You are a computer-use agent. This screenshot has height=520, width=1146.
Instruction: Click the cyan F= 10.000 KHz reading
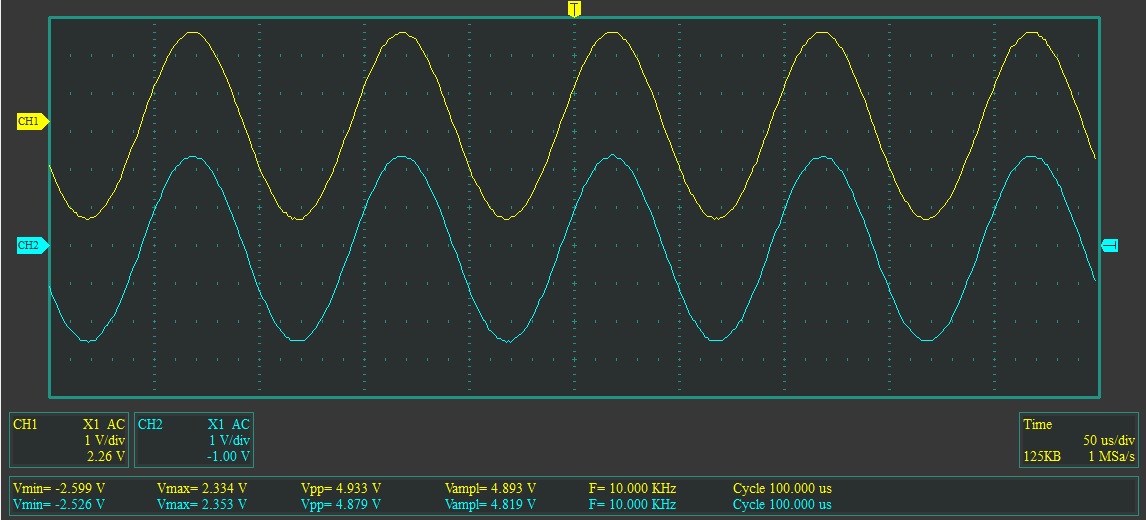632,504
